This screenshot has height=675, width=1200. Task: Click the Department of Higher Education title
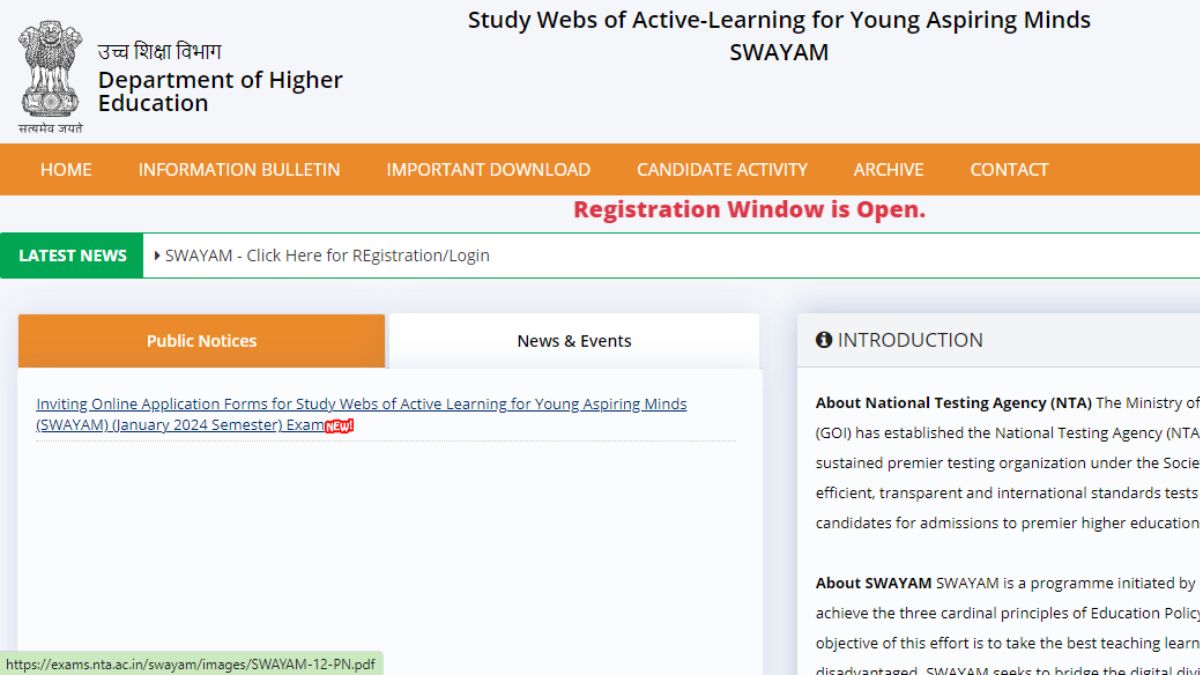point(220,91)
